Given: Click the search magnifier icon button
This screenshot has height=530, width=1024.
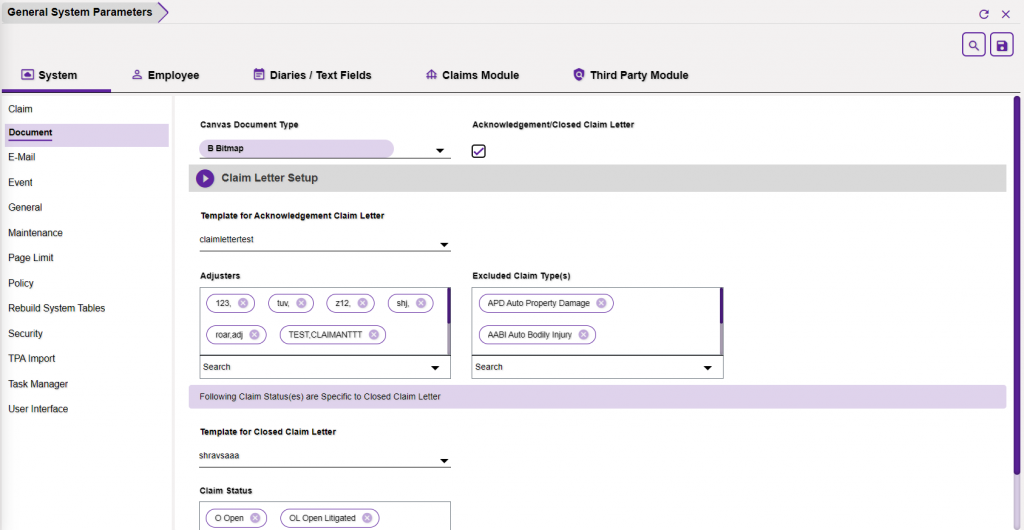Looking at the screenshot, I should (x=973, y=45).
